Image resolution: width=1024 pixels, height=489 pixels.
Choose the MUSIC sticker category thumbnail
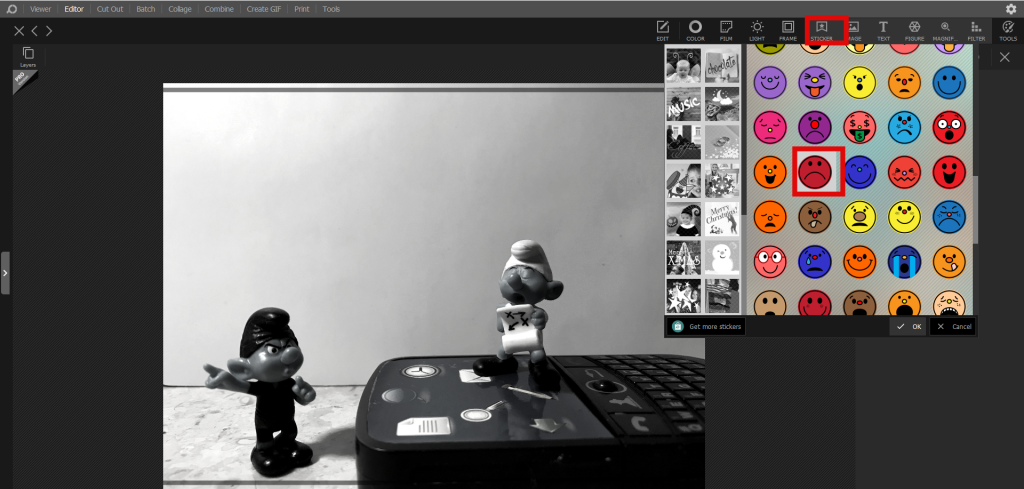[x=683, y=104]
